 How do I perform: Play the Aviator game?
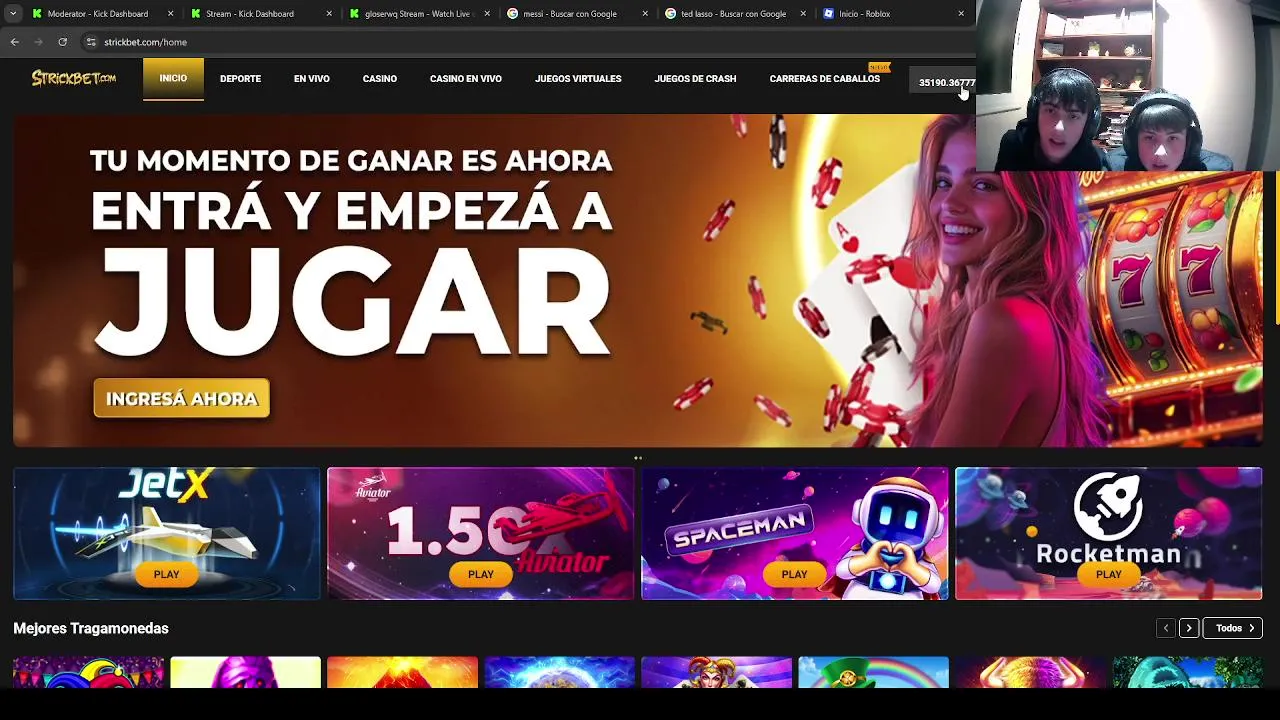click(x=480, y=574)
